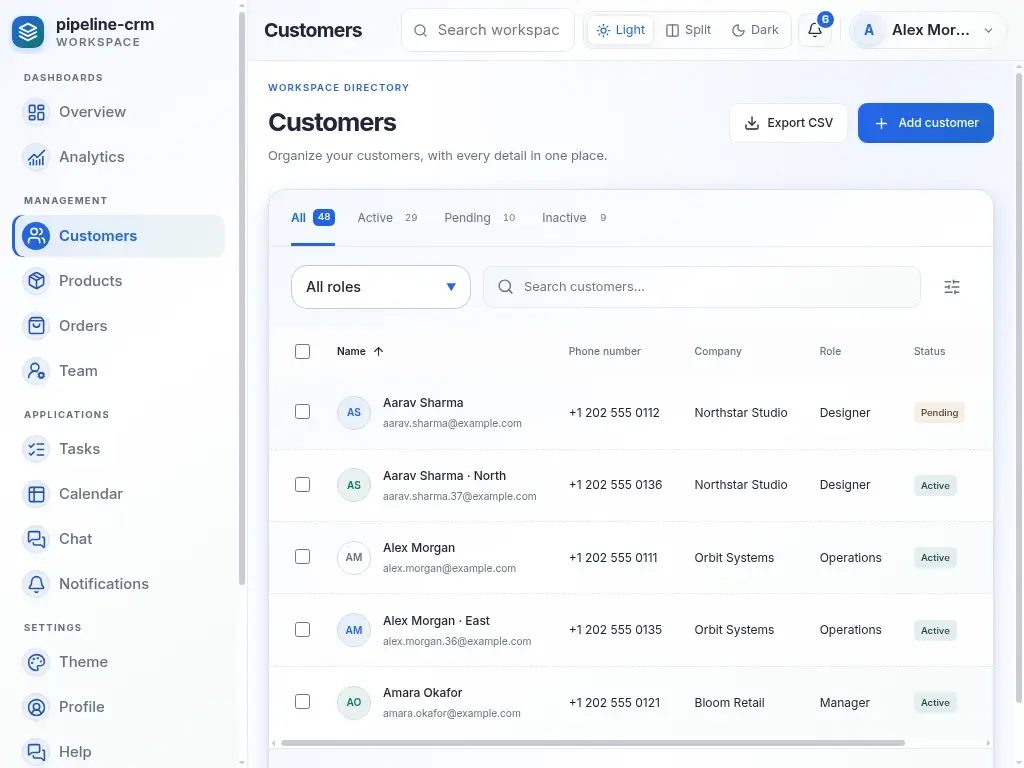The image size is (1024, 768).
Task: Go to Orders in sidebar menu
Action: (118, 326)
